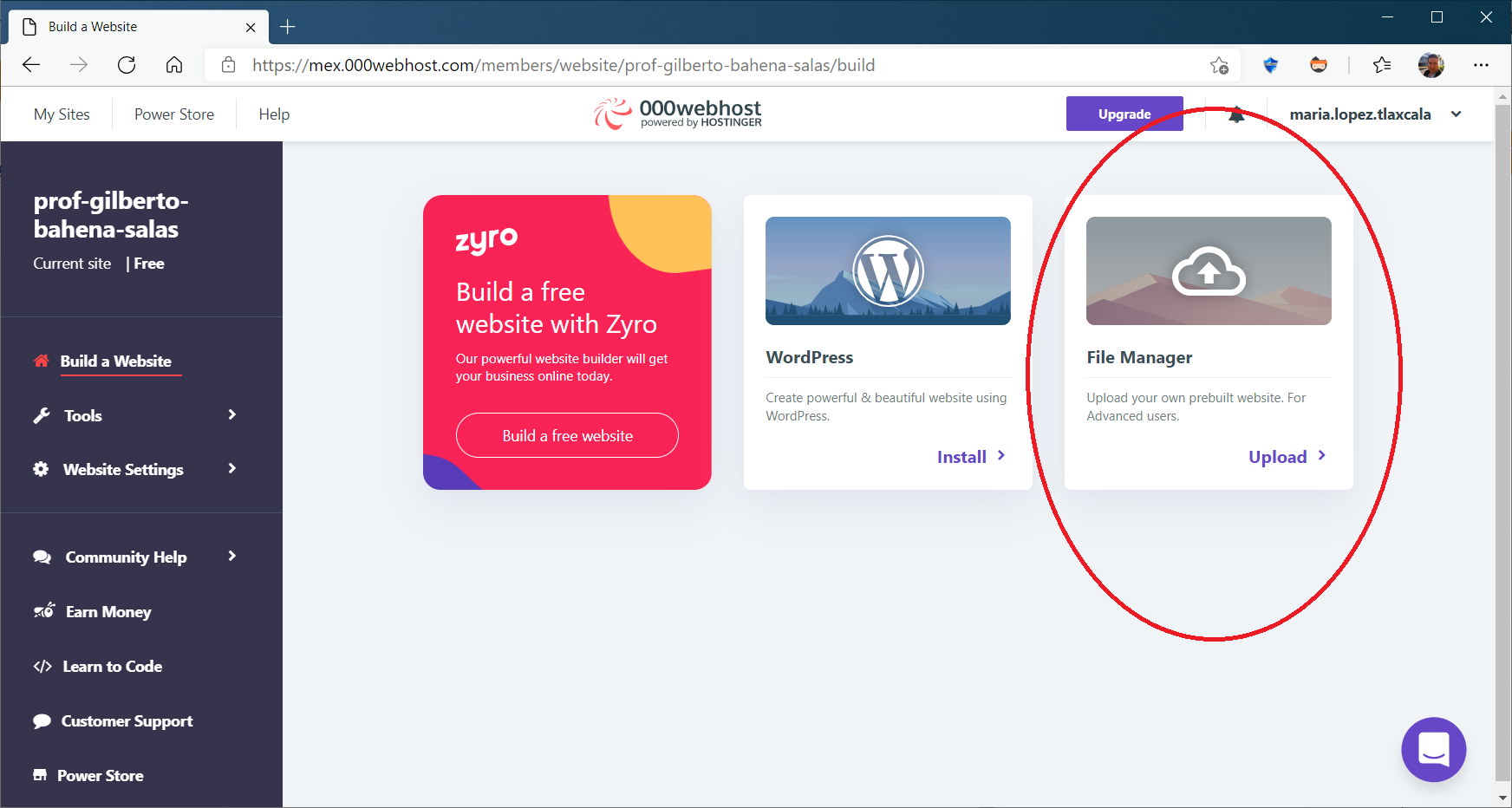Open a new browser tab
The width and height of the screenshot is (1512, 808).
(x=288, y=27)
